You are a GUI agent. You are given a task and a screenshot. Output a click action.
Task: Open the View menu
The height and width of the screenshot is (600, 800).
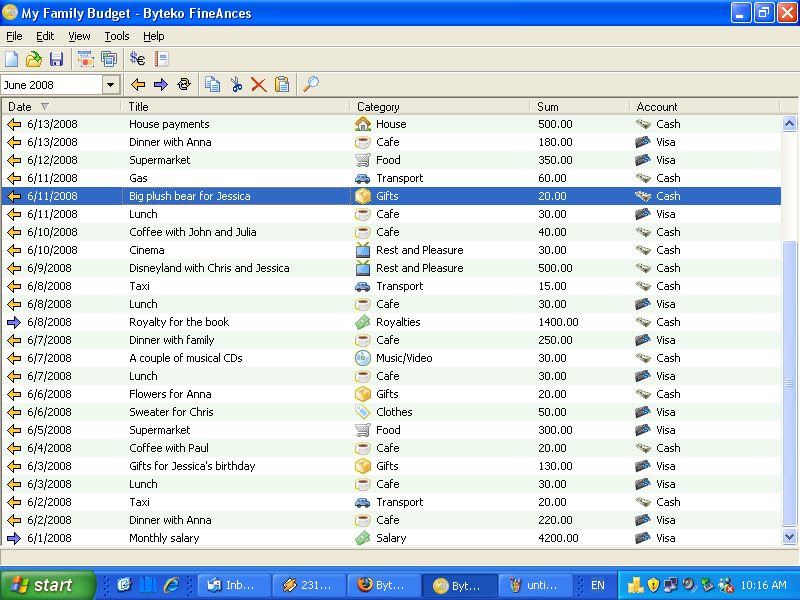79,36
